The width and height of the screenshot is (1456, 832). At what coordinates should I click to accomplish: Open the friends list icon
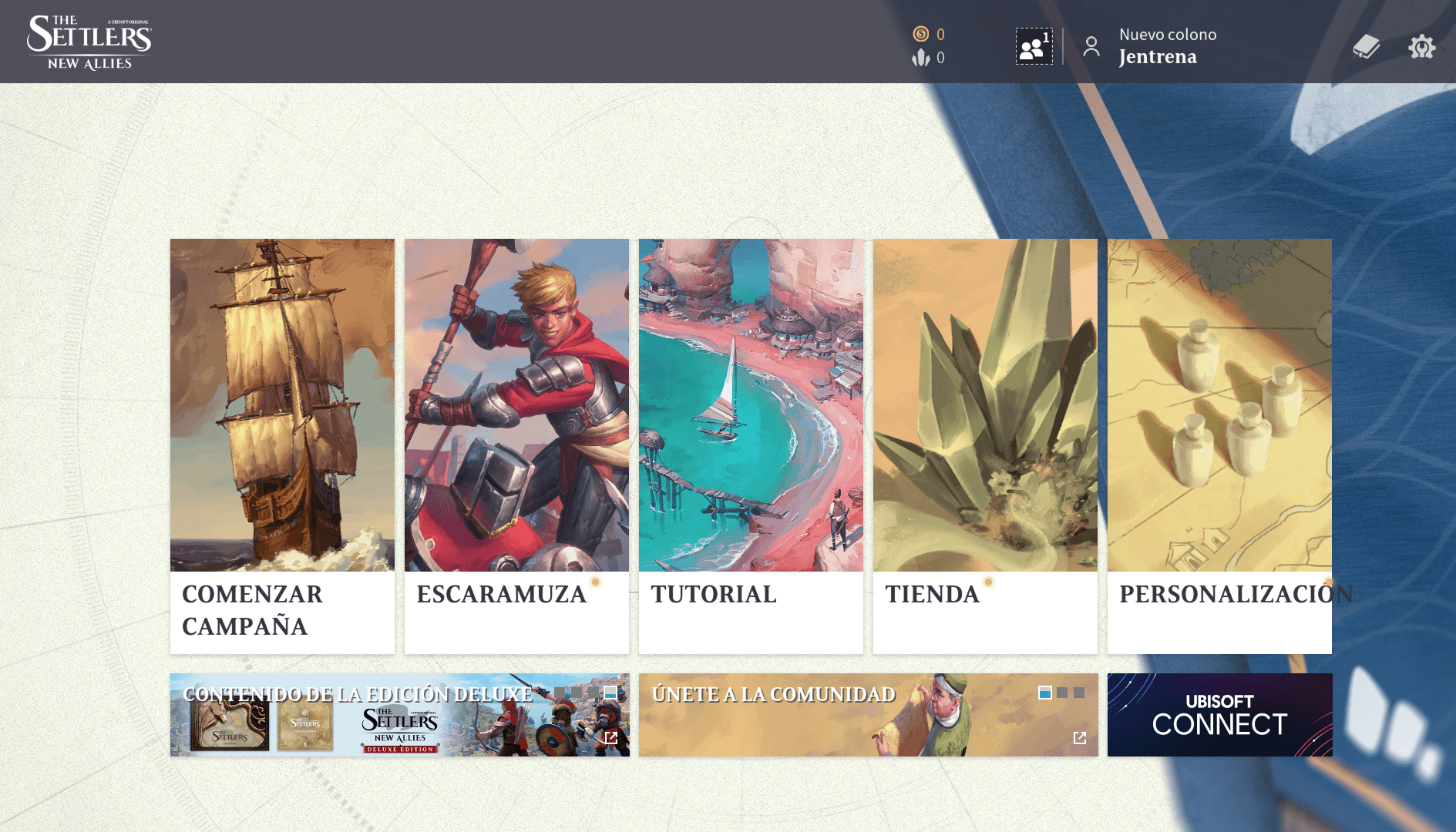[x=1034, y=47]
